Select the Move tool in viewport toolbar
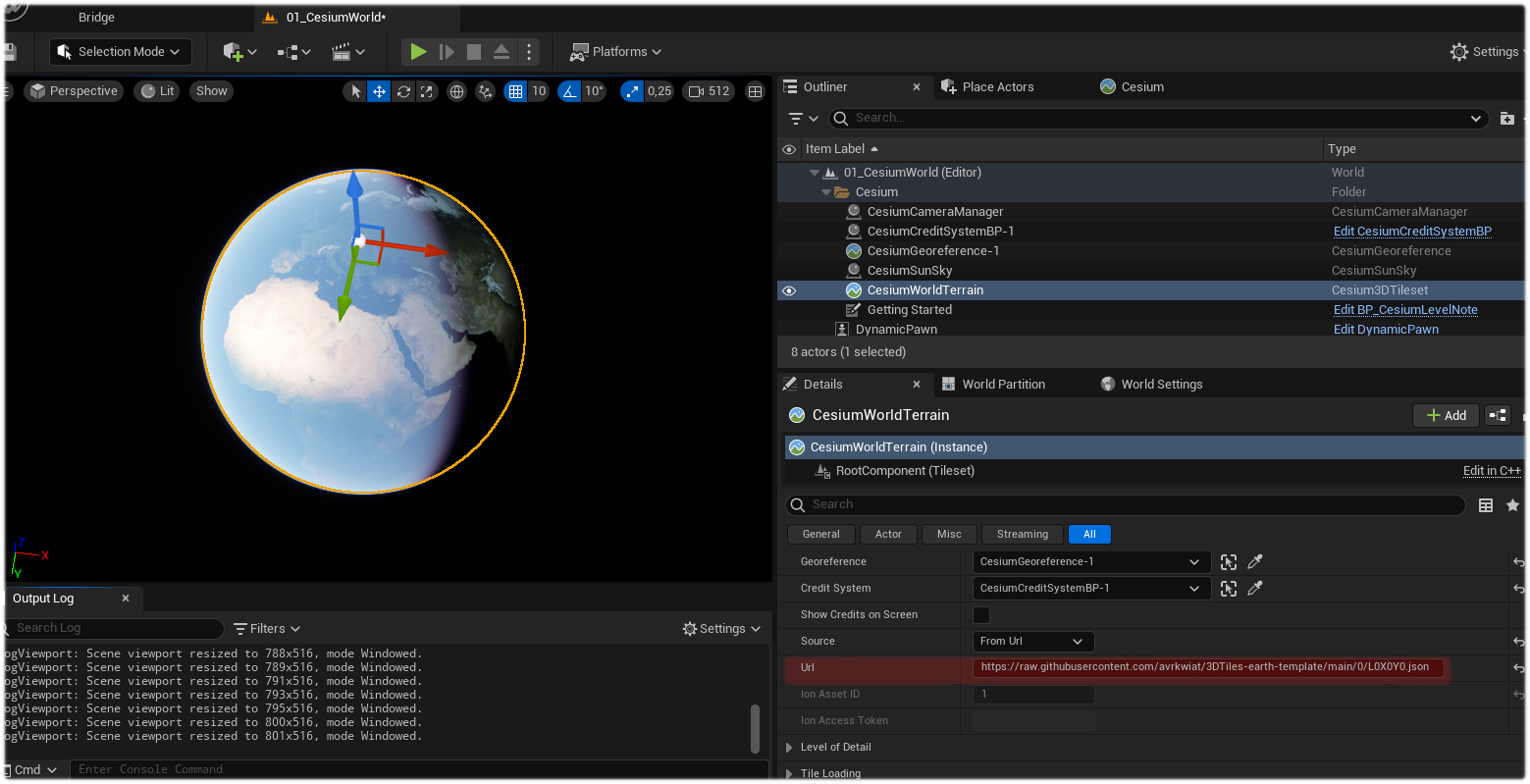 tap(379, 90)
